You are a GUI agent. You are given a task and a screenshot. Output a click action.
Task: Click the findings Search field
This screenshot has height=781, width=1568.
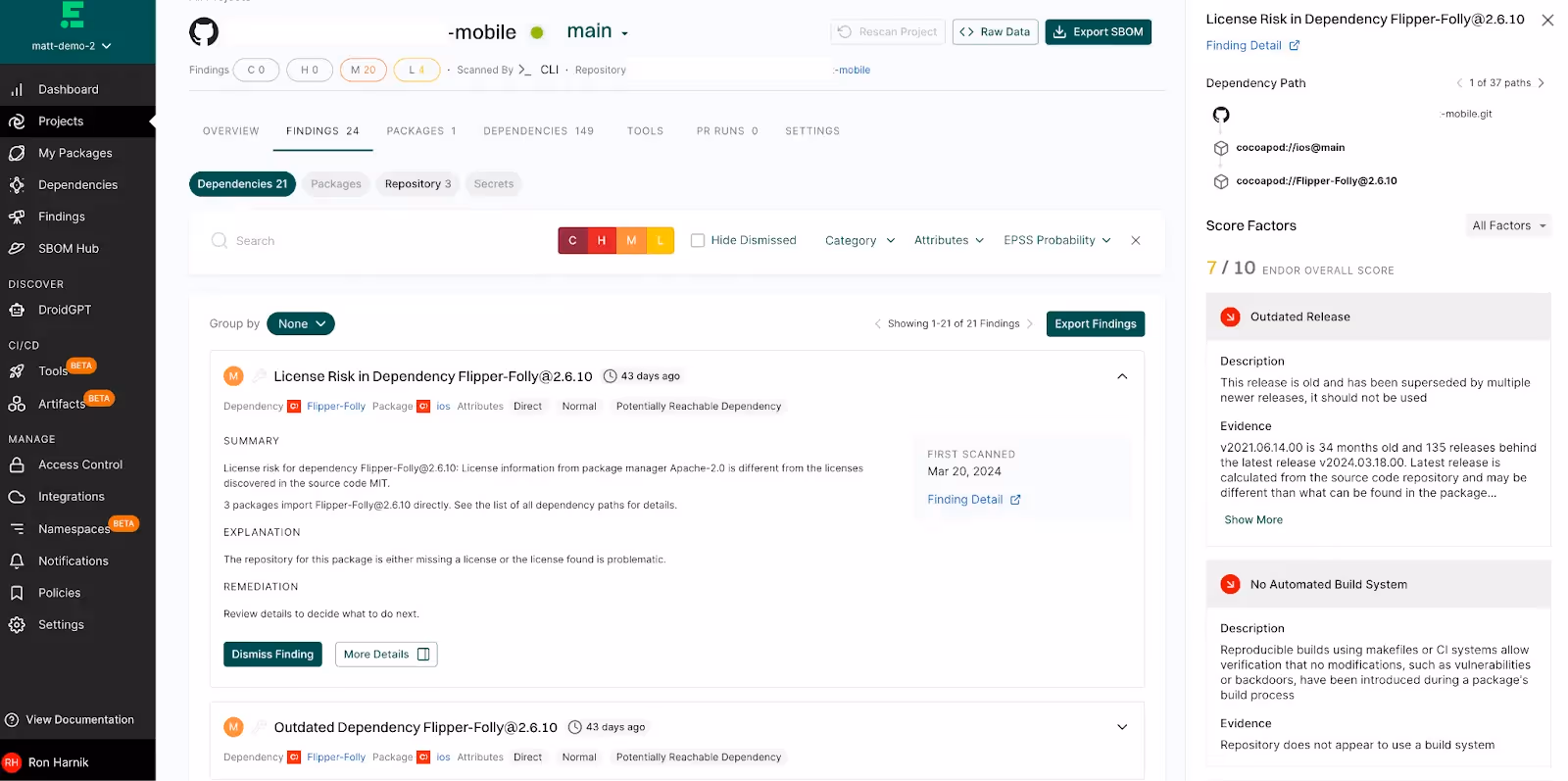pos(377,240)
